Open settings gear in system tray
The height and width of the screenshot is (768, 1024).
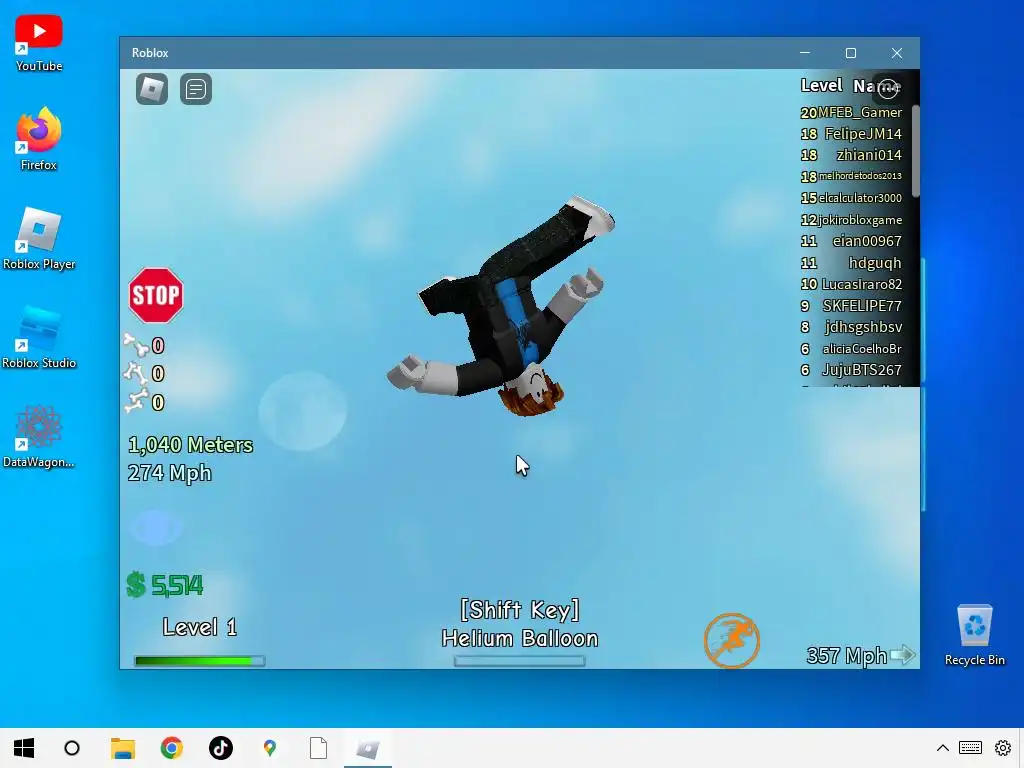tap(1003, 748)
